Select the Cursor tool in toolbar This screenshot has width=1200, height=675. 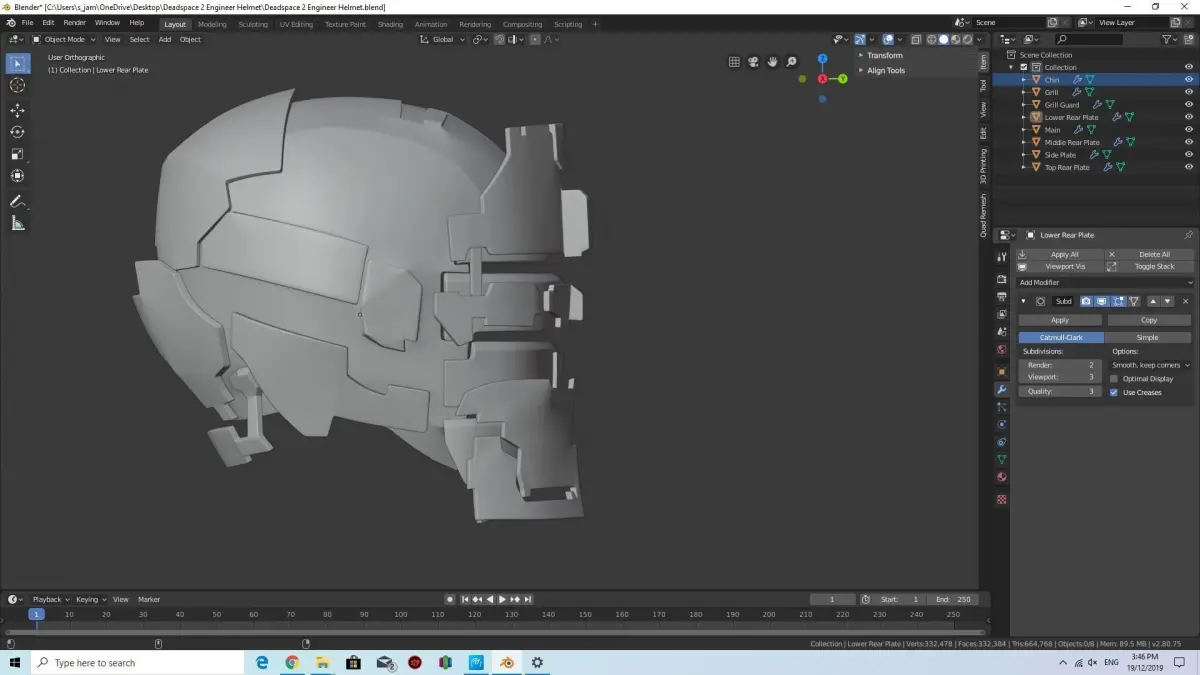click(x=17, y=86)
